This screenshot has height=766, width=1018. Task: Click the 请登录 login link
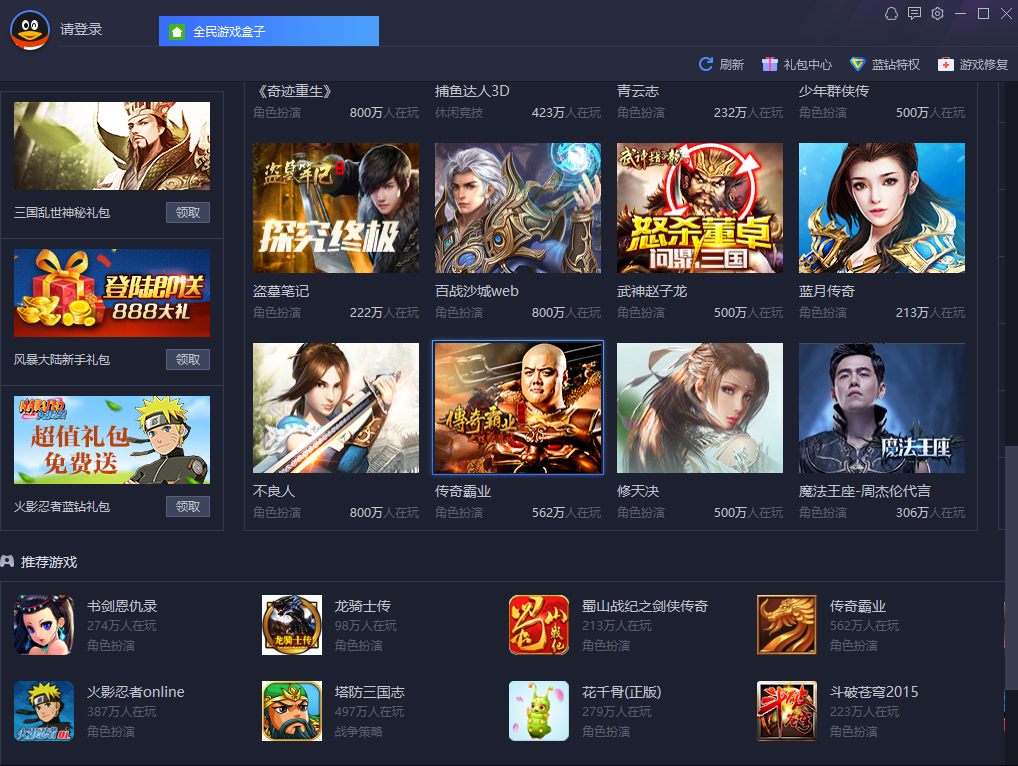(81, 29)
